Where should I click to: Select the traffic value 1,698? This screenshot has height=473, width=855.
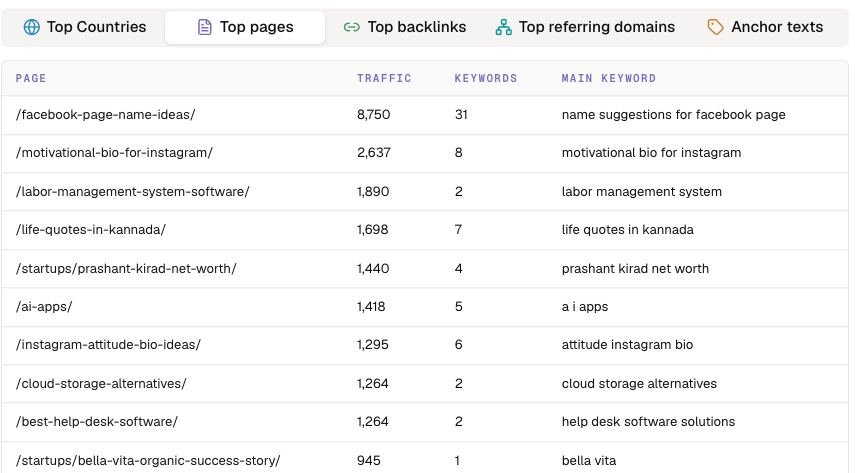(x=372, y=230)
